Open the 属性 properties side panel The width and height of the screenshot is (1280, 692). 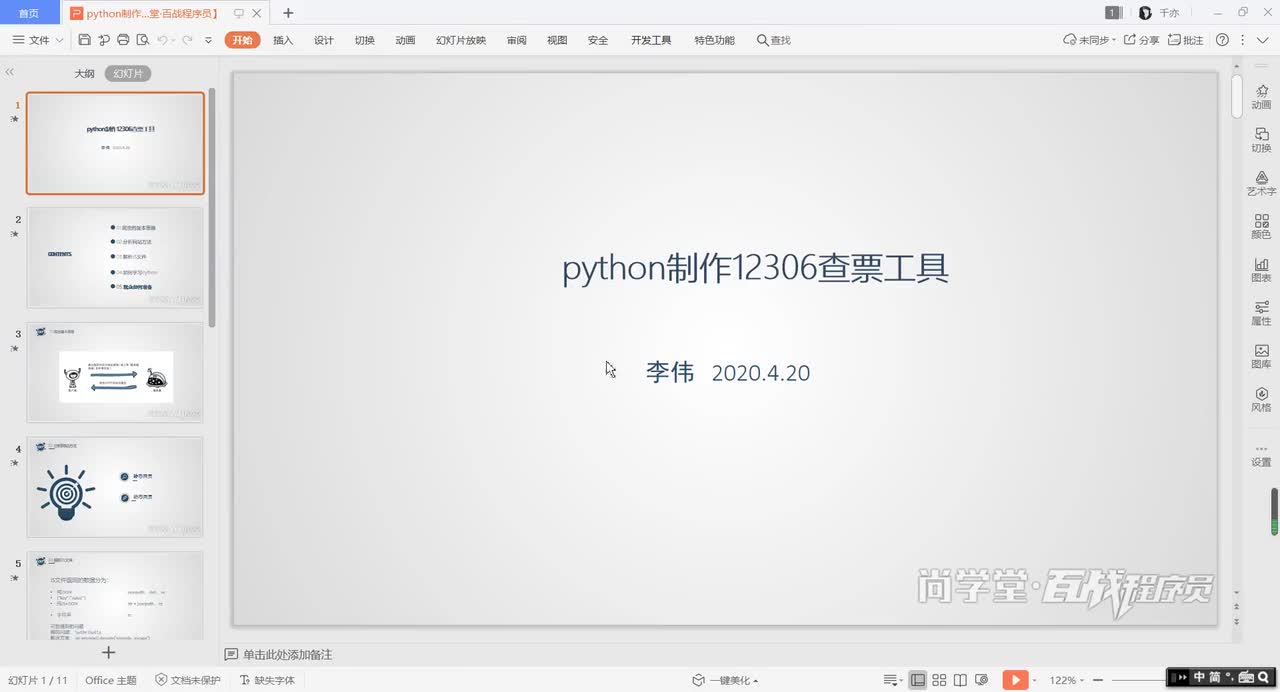1261,313
